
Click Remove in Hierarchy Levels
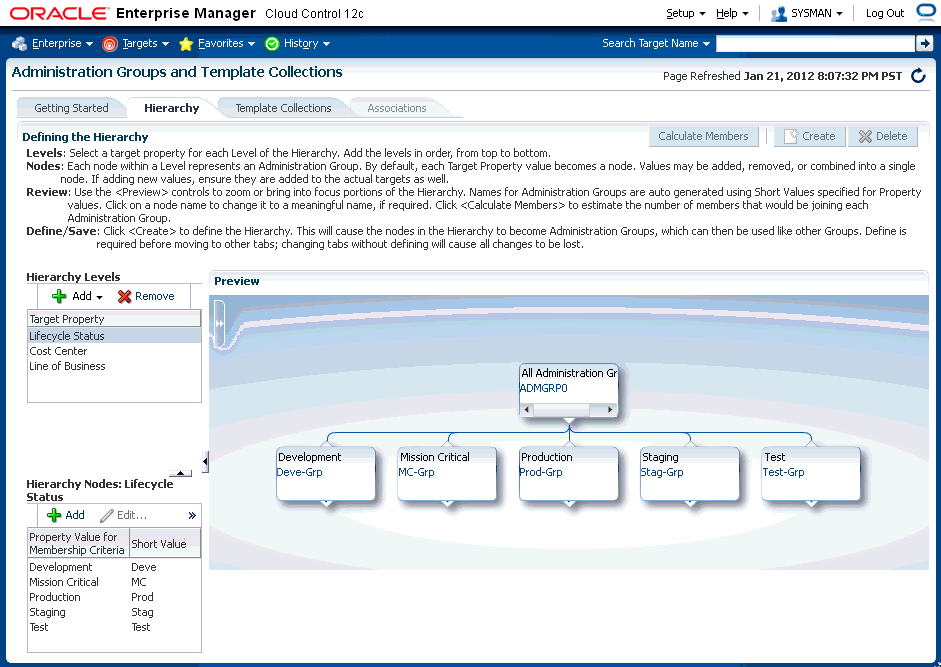(146, 296)
